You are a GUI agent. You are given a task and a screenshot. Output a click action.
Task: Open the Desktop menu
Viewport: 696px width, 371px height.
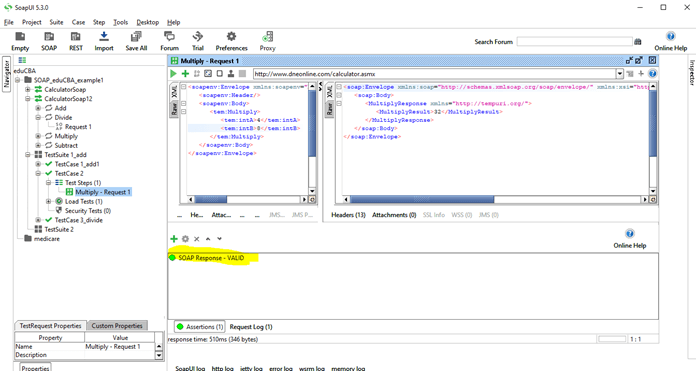point(147,22)
